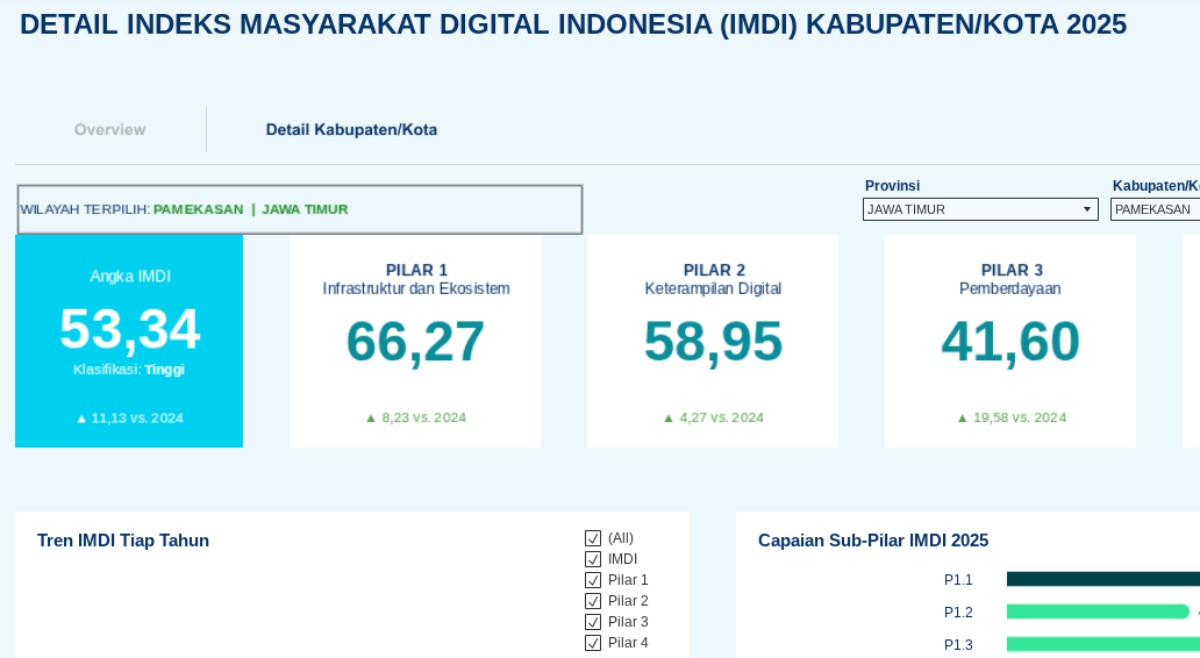Expand the Kabupaten/Kota dropdown showing PAMEKASAN

[1155, 210]
